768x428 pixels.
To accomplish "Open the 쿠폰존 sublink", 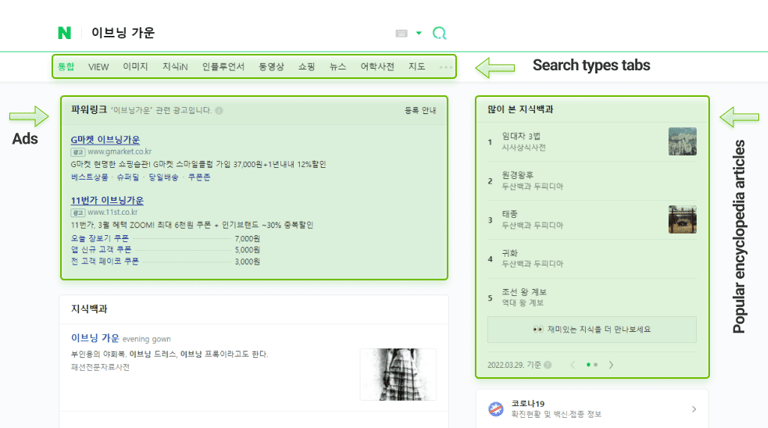I will (199, 177).
